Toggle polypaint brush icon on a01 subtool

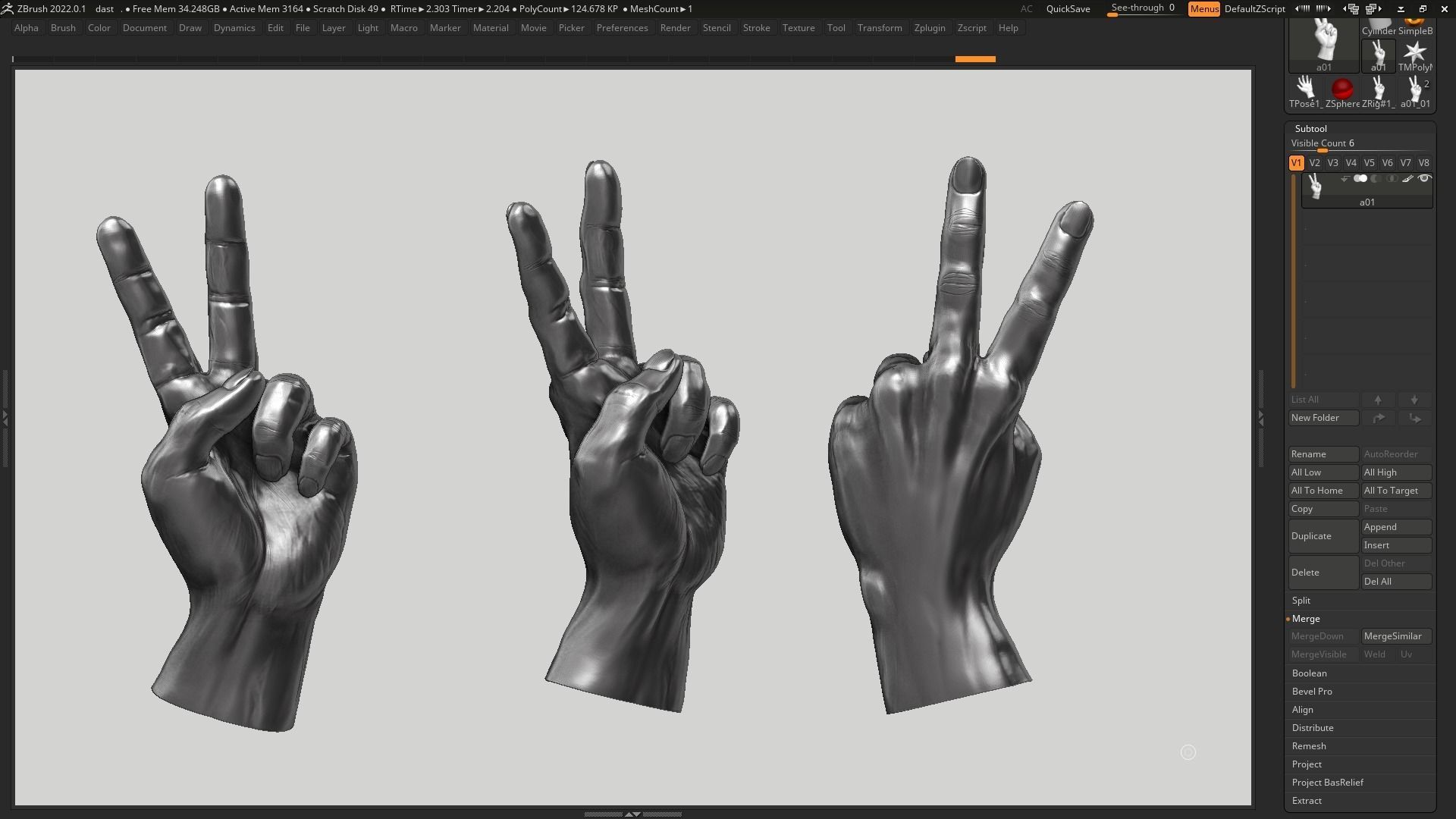click(1407, 179)
